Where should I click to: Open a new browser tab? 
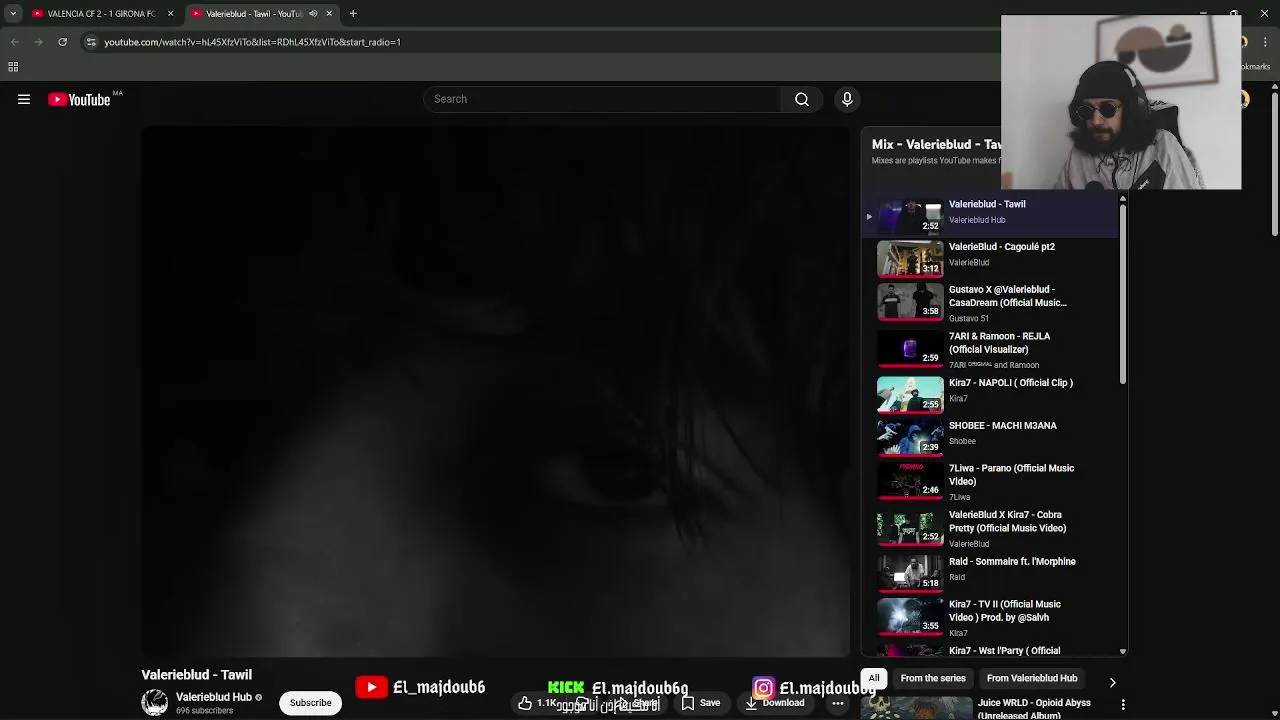tap(353, 14)
